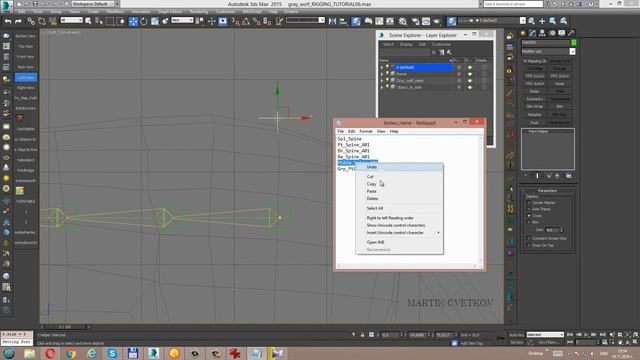Open the Hierarchy tab in command panel
The height and width of the screenshot is (360, 640).
point(542,33)
